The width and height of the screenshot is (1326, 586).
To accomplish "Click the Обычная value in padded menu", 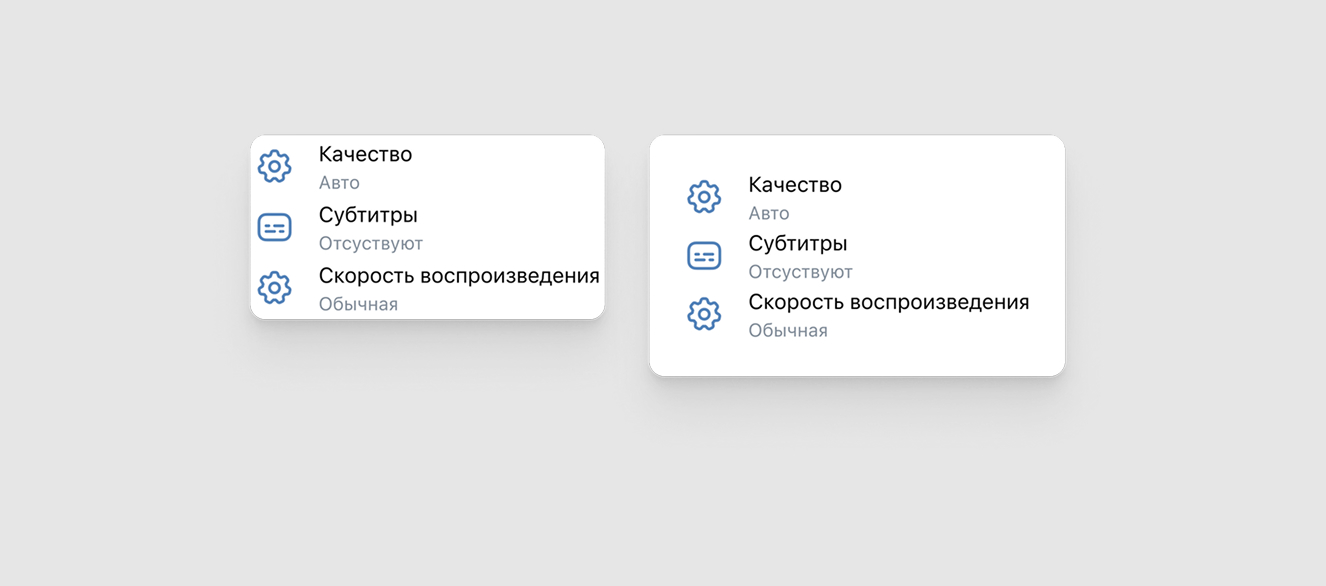I will click(x=788, y=331).
